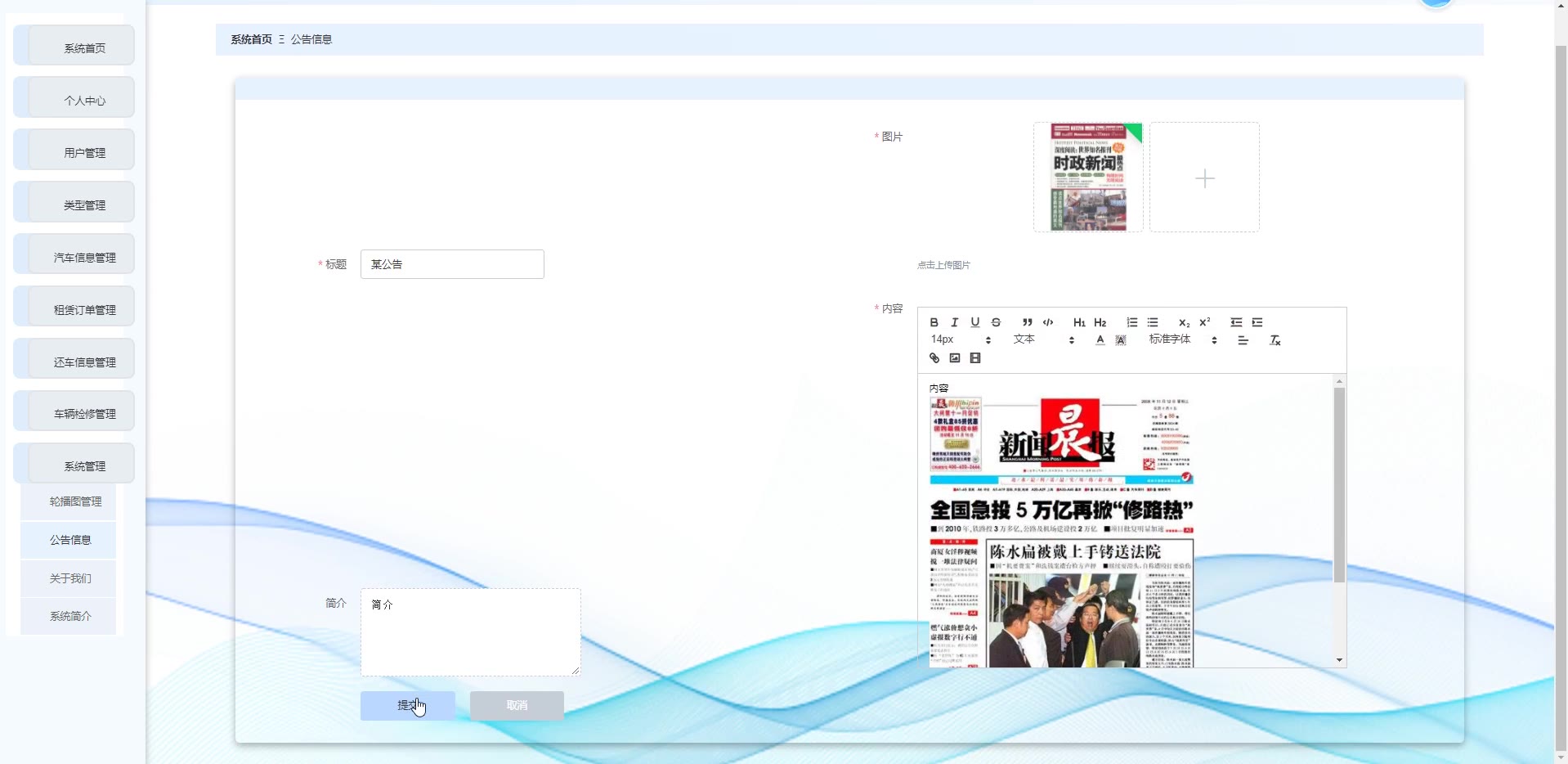Viewport: 1568px width, 764px height.
Task: Apply Heading 2 style
Action: [x=1100, y=322]
